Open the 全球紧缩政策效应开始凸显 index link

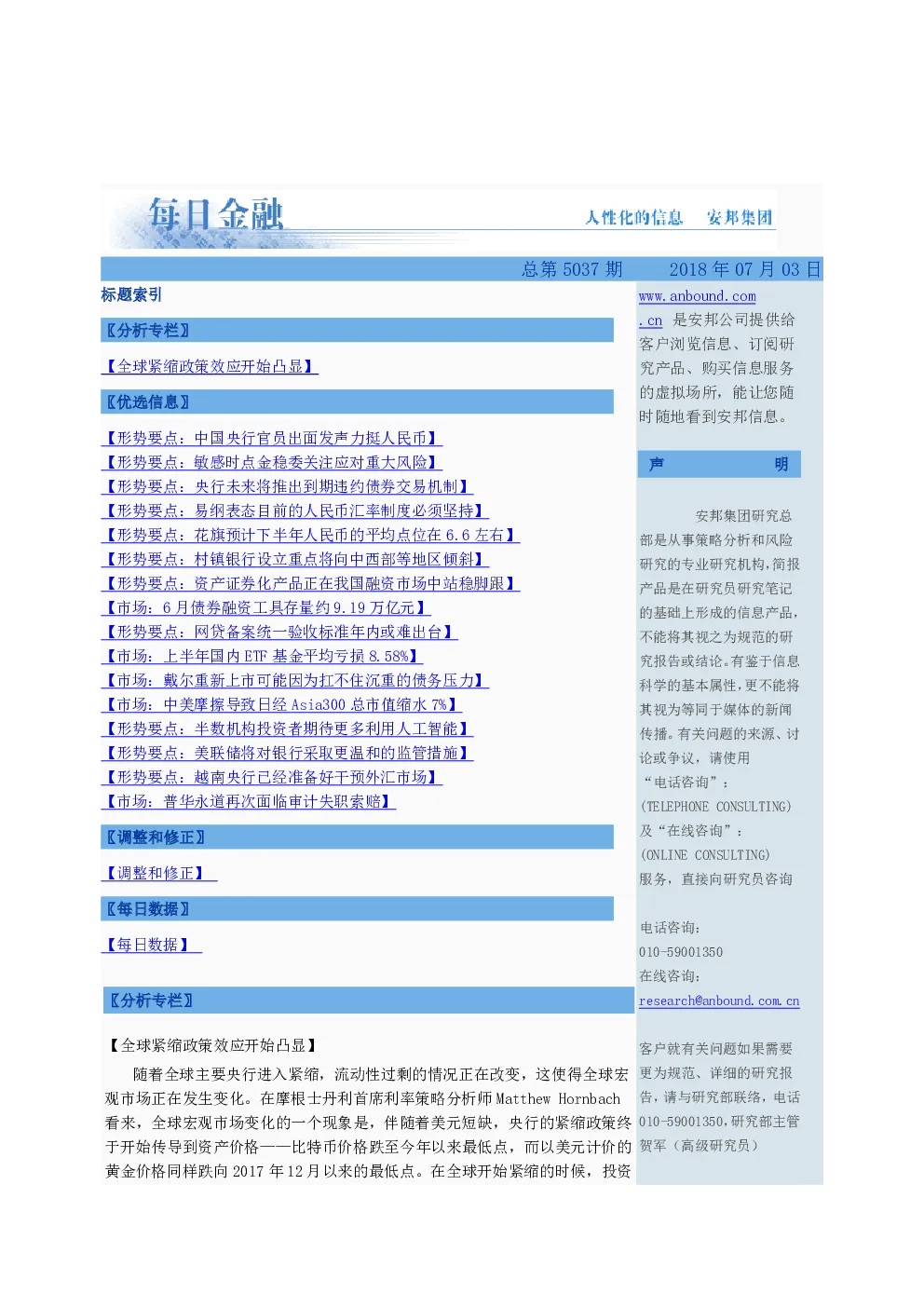(x=210, y=366)
